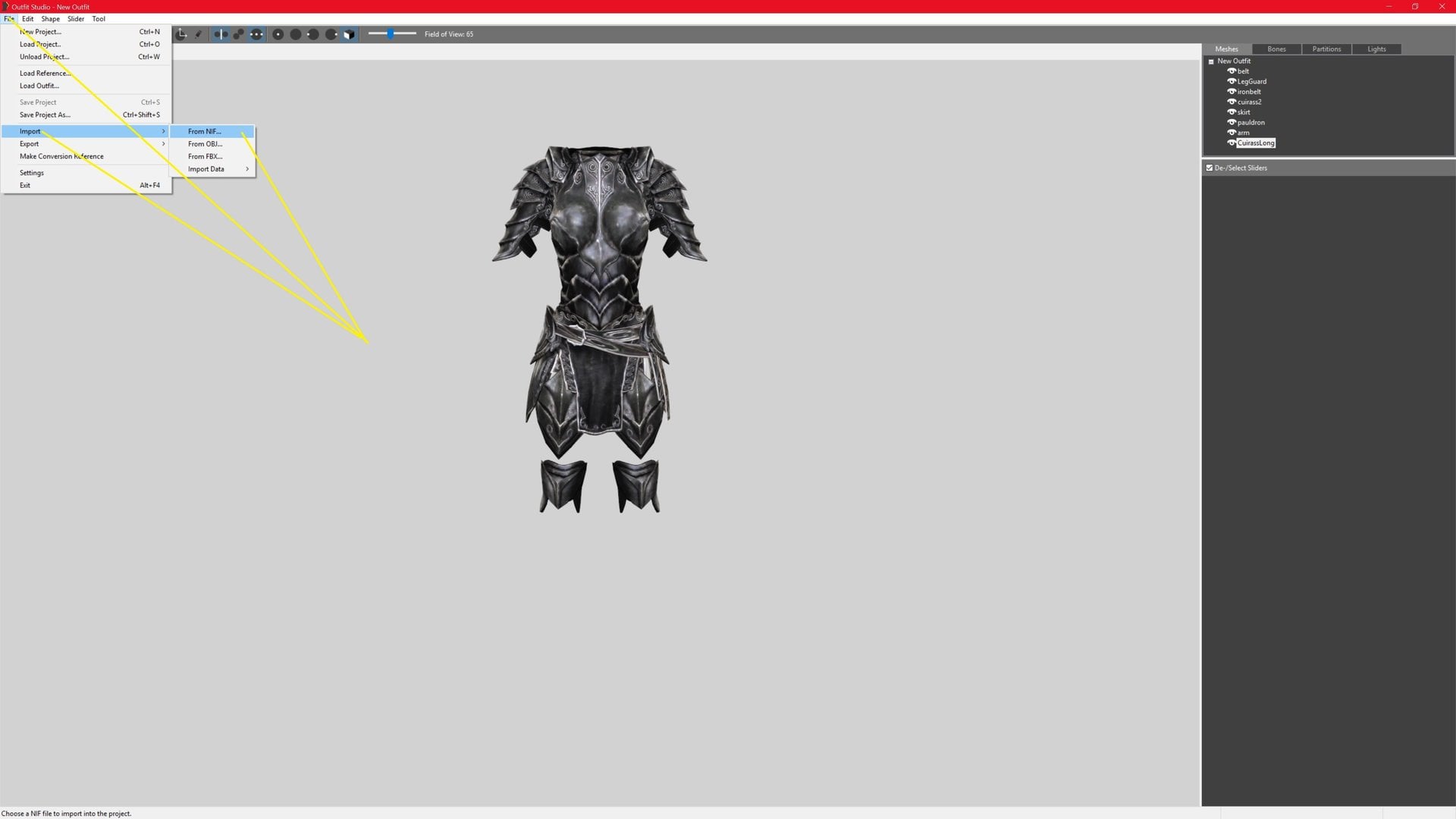Screen dimensions: 1456x819
Task: Select the pauldron mesh row
Action: tap(1251, 122)
